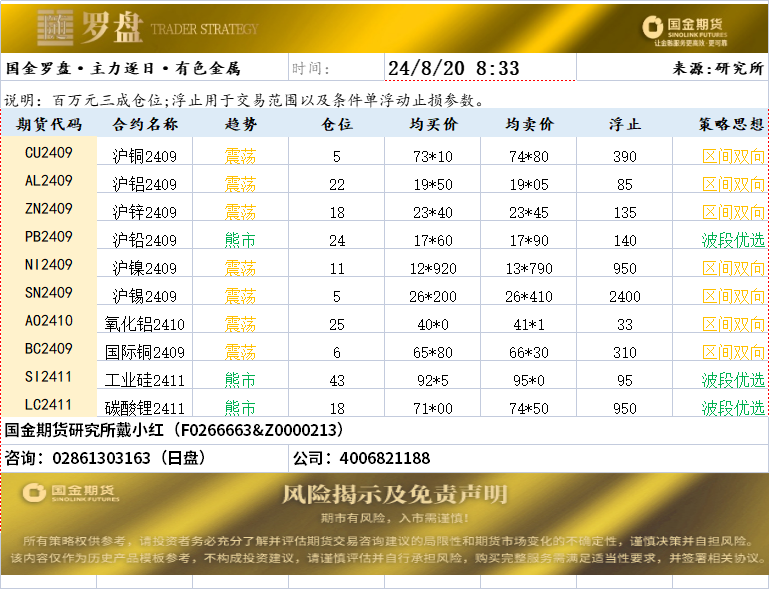Select the 390 stop value for 沪铜2409
Image resolution: width=769 pixels, height=589 pixels.
click(624, 151)
